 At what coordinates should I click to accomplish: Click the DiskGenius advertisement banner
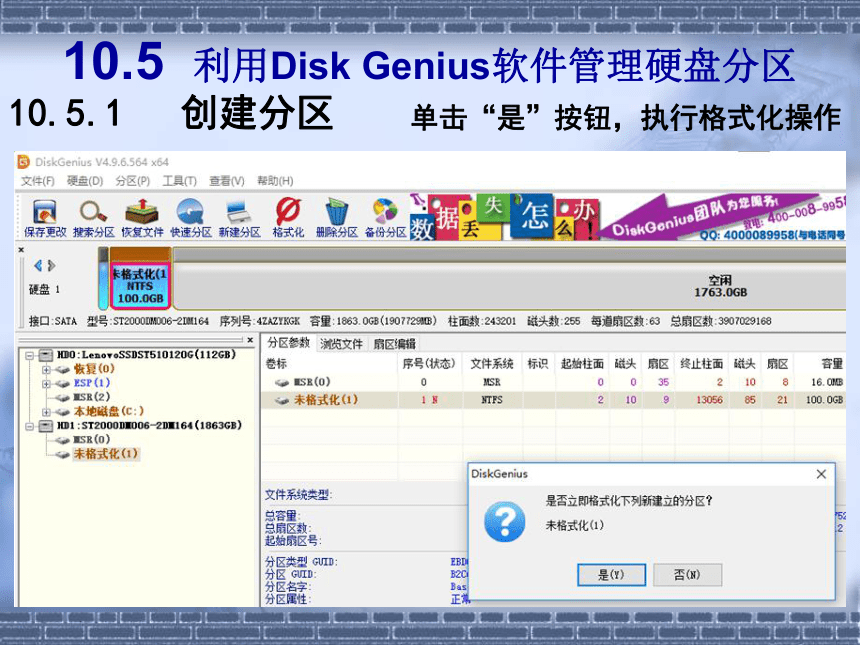click(627, 217)
